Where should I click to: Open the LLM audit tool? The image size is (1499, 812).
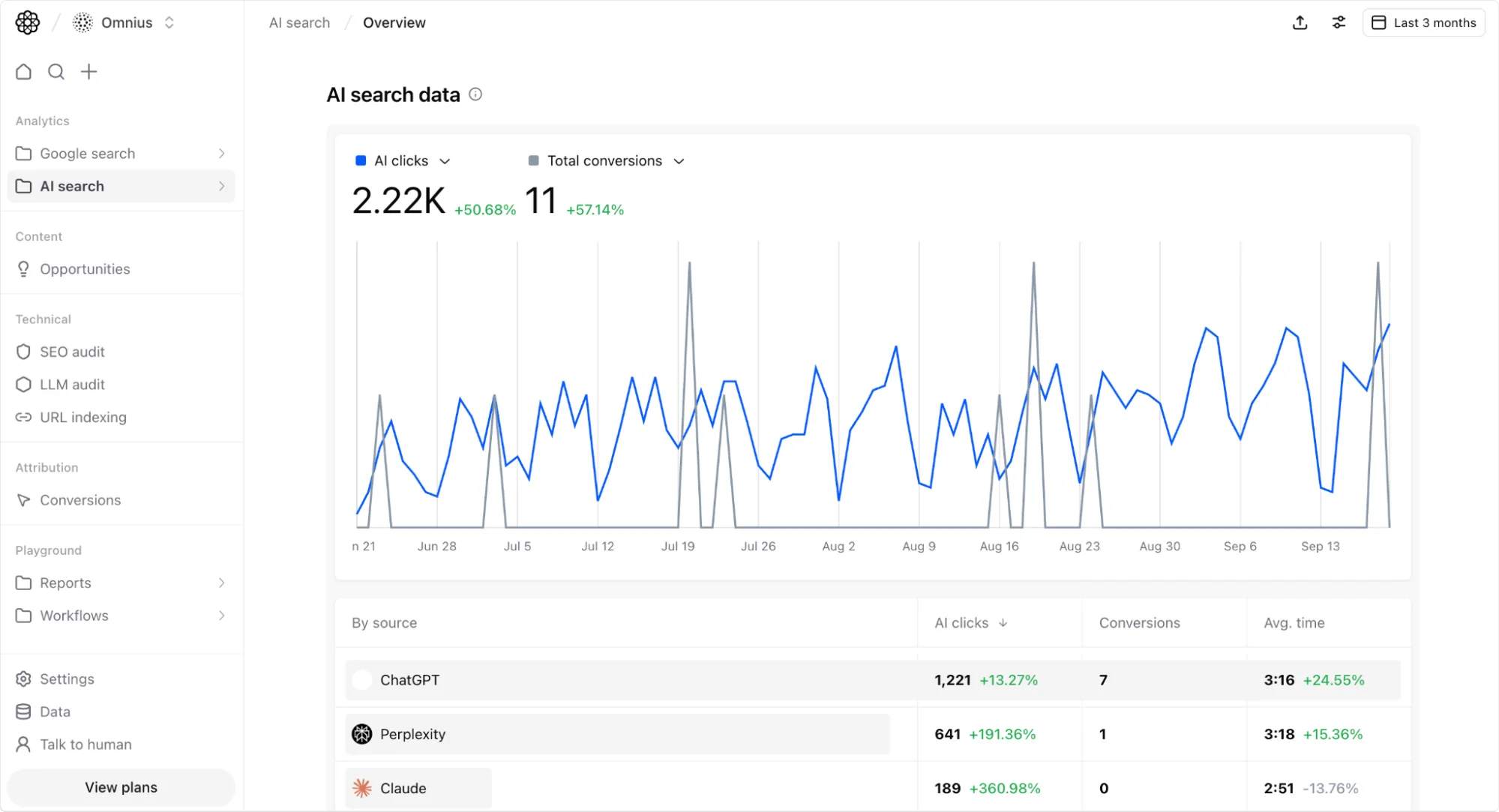click(72, 385)
